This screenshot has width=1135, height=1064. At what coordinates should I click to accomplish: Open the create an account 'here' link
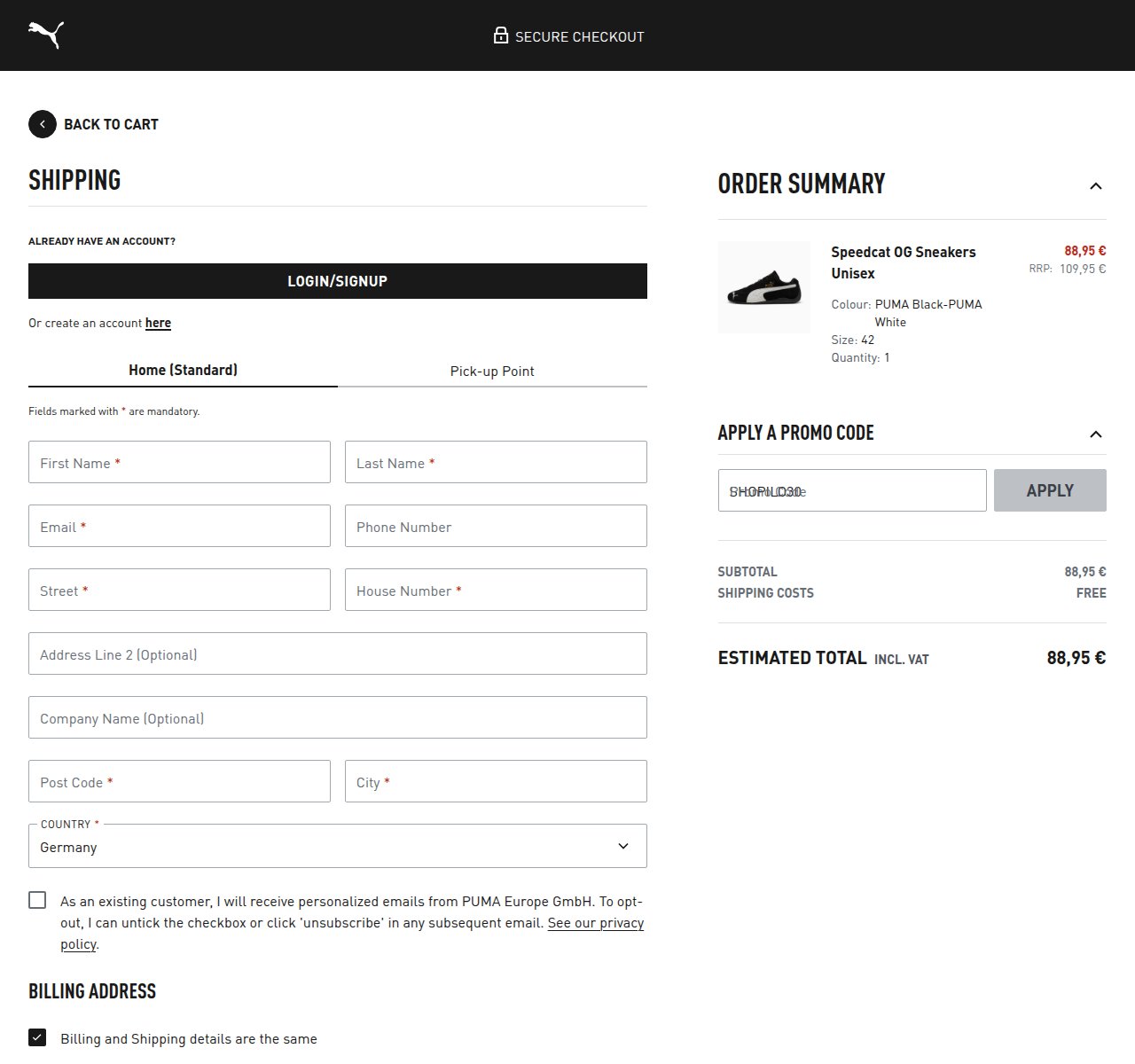pyautogui.click(x=158, y=323)
